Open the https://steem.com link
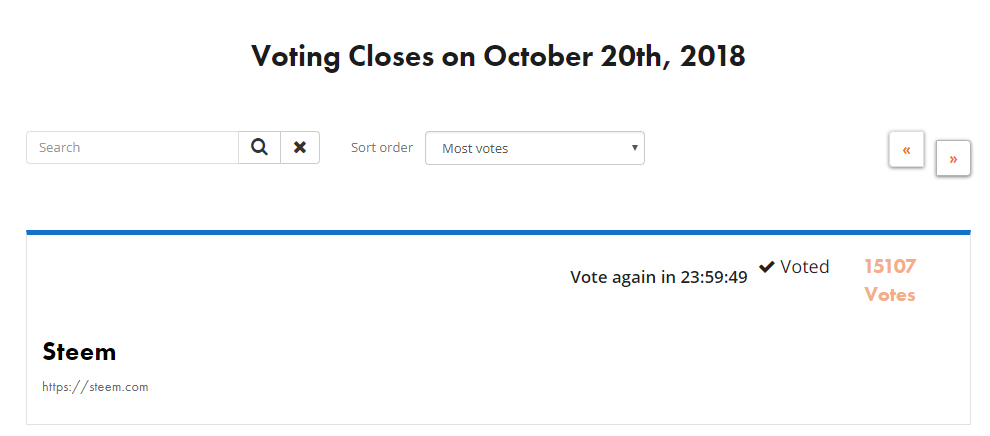Viewport: 990px width, 436px height. click(95, 387)
